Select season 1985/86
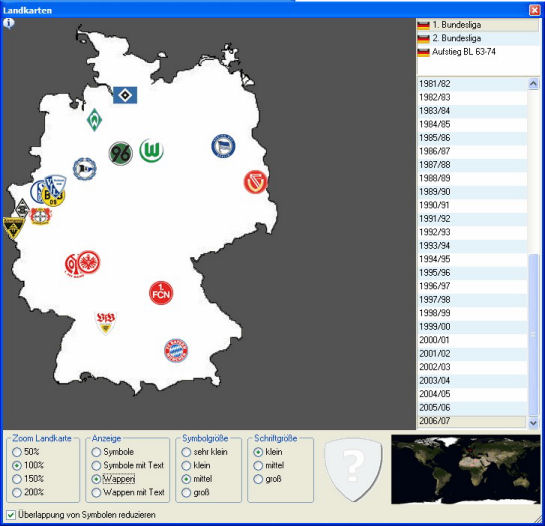 [x=472, y=138]
